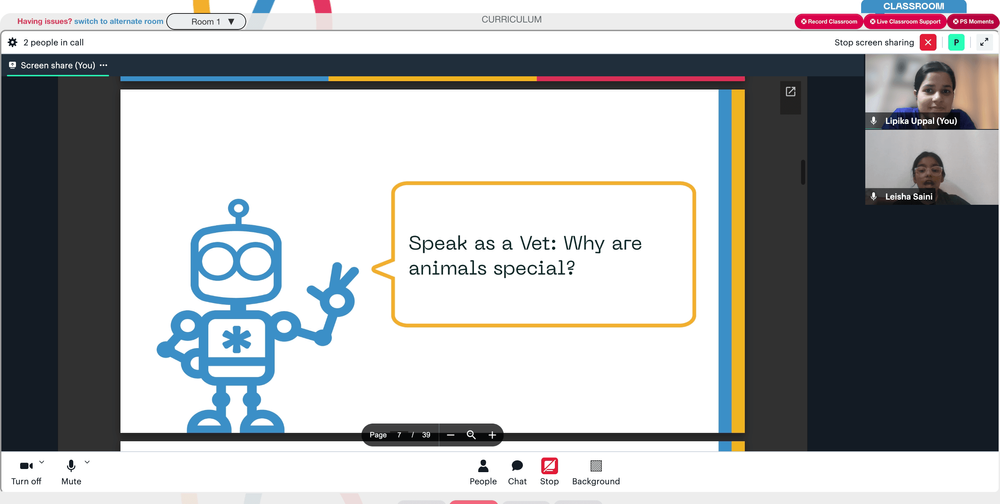Screen dimensions: 1000x504
Task: Expand camera options chevron
Action: coord(42,462)
